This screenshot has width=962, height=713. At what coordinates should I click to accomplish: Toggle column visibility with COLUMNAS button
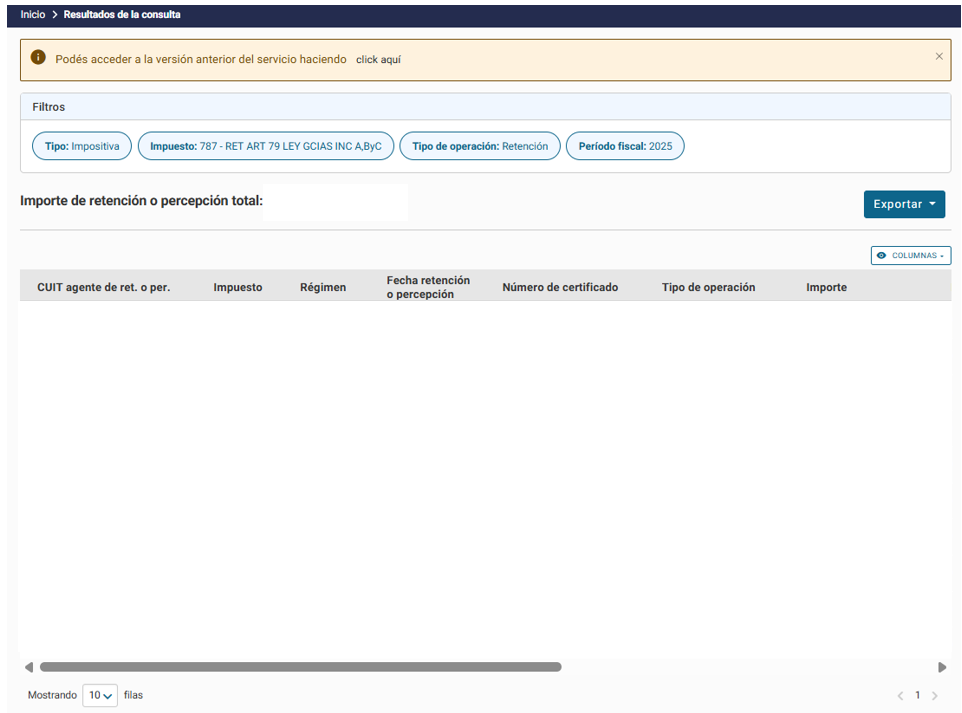pyautogui.click(x=910, y=256)
